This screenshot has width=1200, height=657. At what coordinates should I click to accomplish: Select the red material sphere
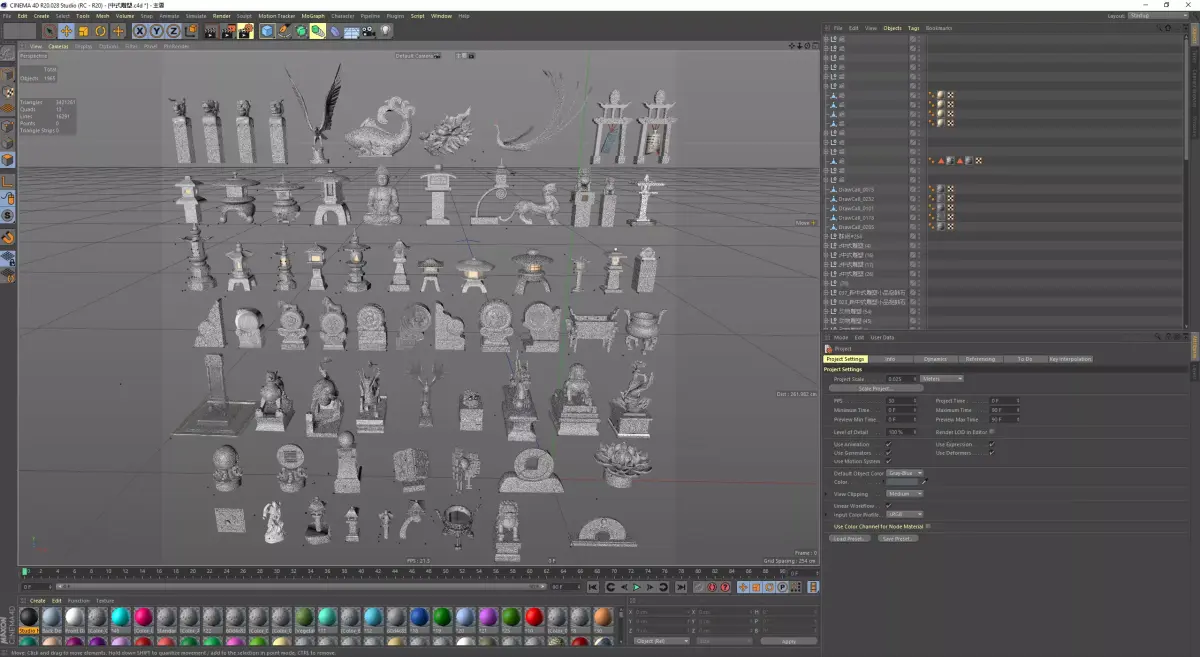pos(534,617)
